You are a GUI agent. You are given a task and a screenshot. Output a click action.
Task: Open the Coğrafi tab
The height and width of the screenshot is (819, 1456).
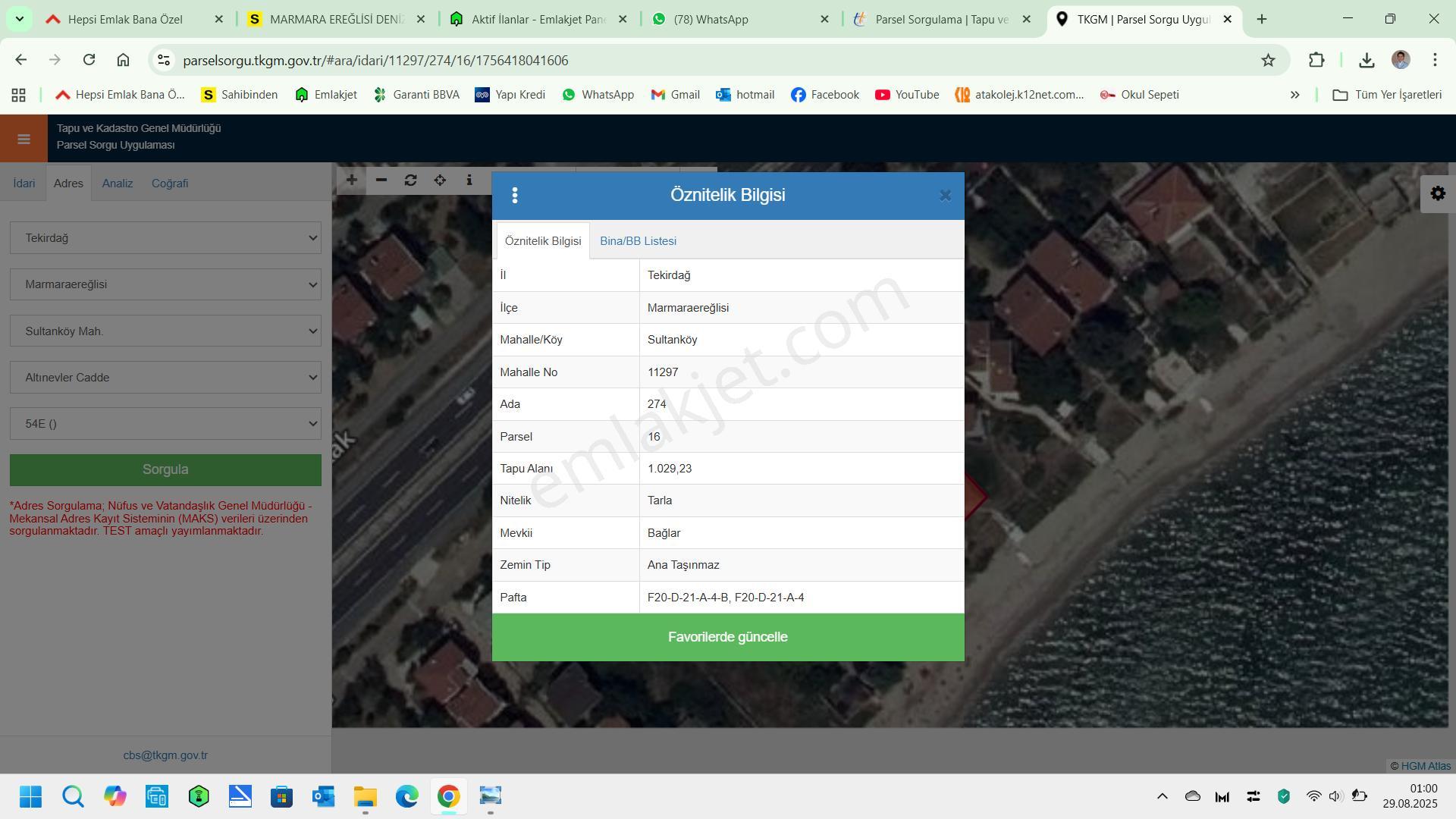[170, 184]
